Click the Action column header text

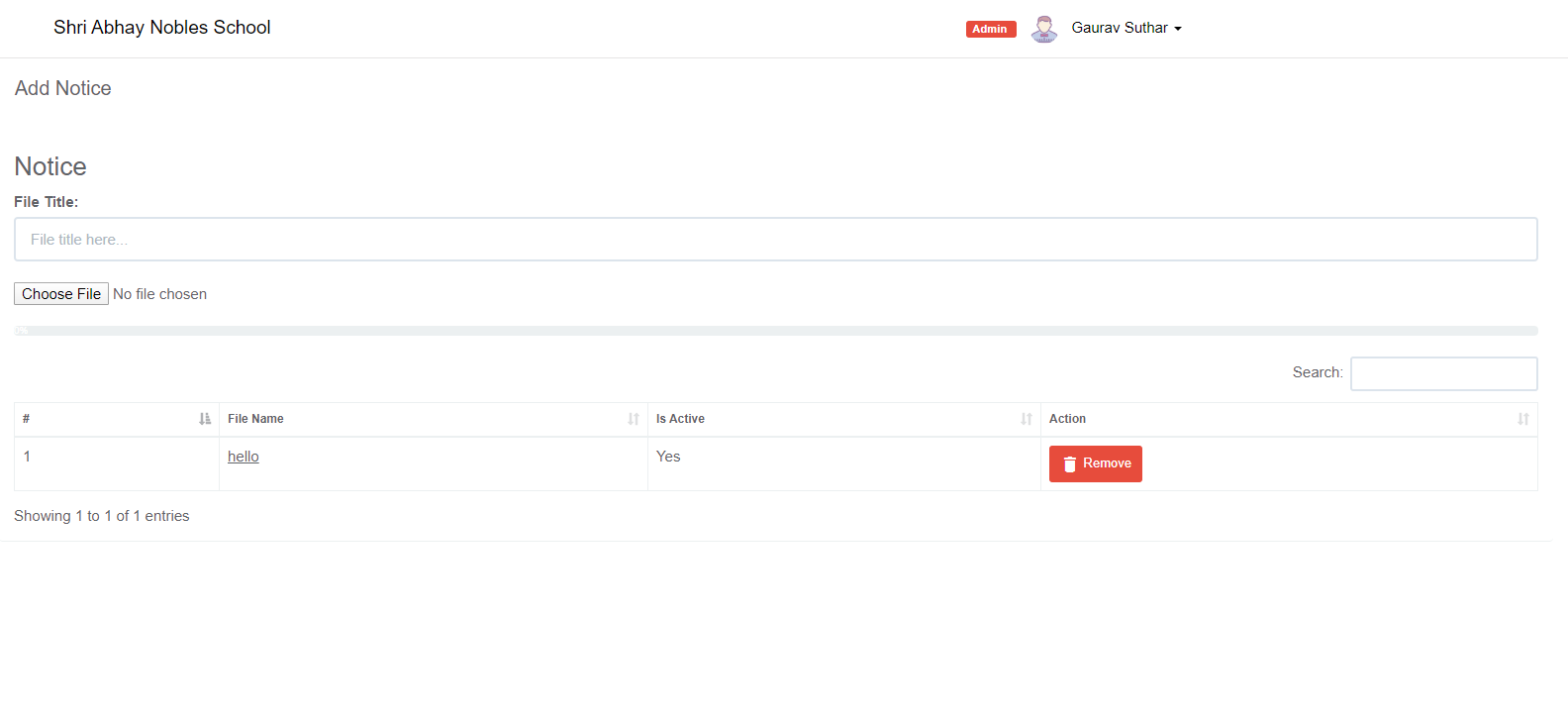point(1067,419)
